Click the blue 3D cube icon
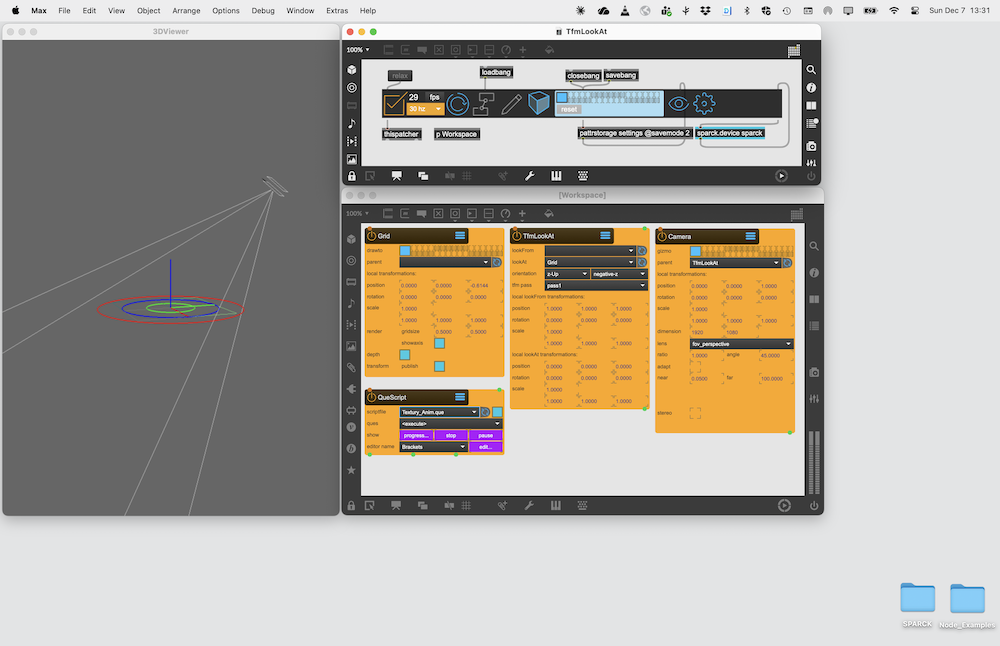The image size is (1000, 646). tap(539, 103)
